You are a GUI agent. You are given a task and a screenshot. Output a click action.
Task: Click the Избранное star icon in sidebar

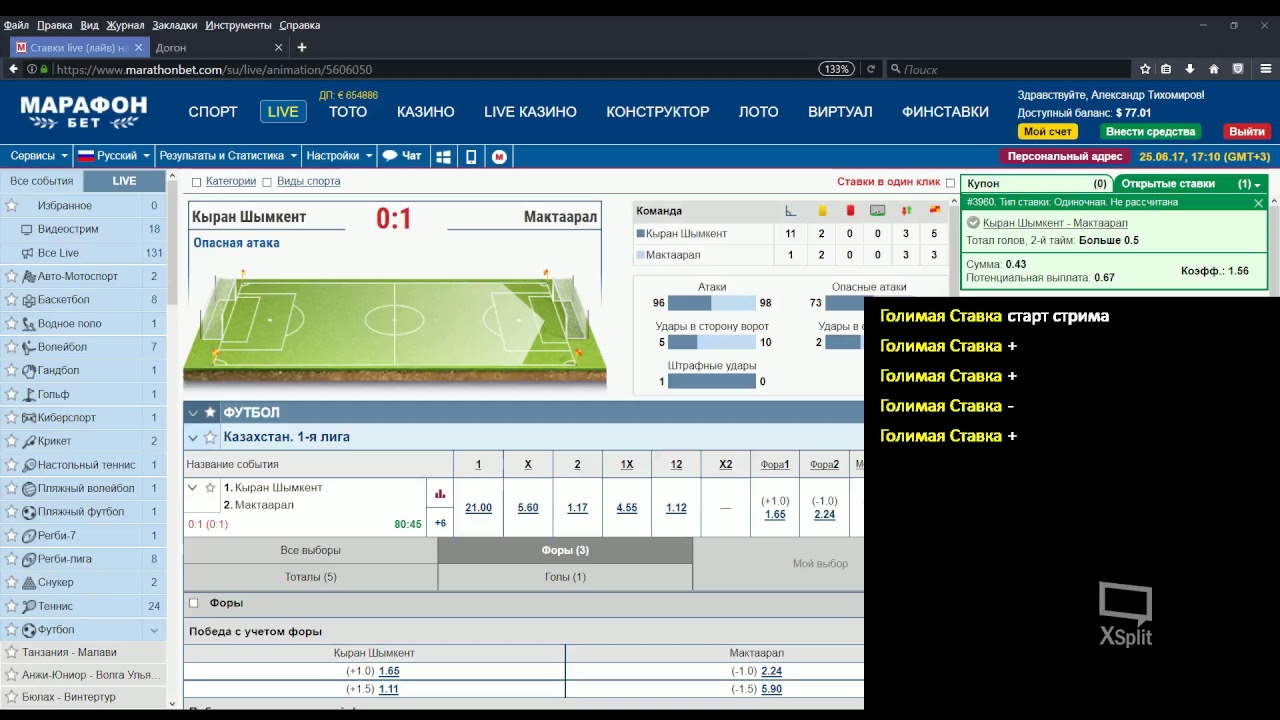coord(12,205)
